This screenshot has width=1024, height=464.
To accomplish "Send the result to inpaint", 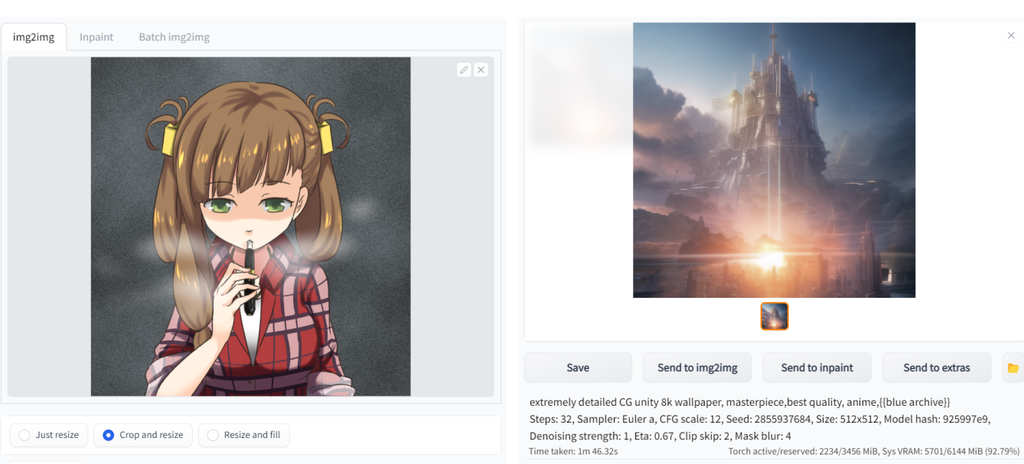I will coord(817,368).
